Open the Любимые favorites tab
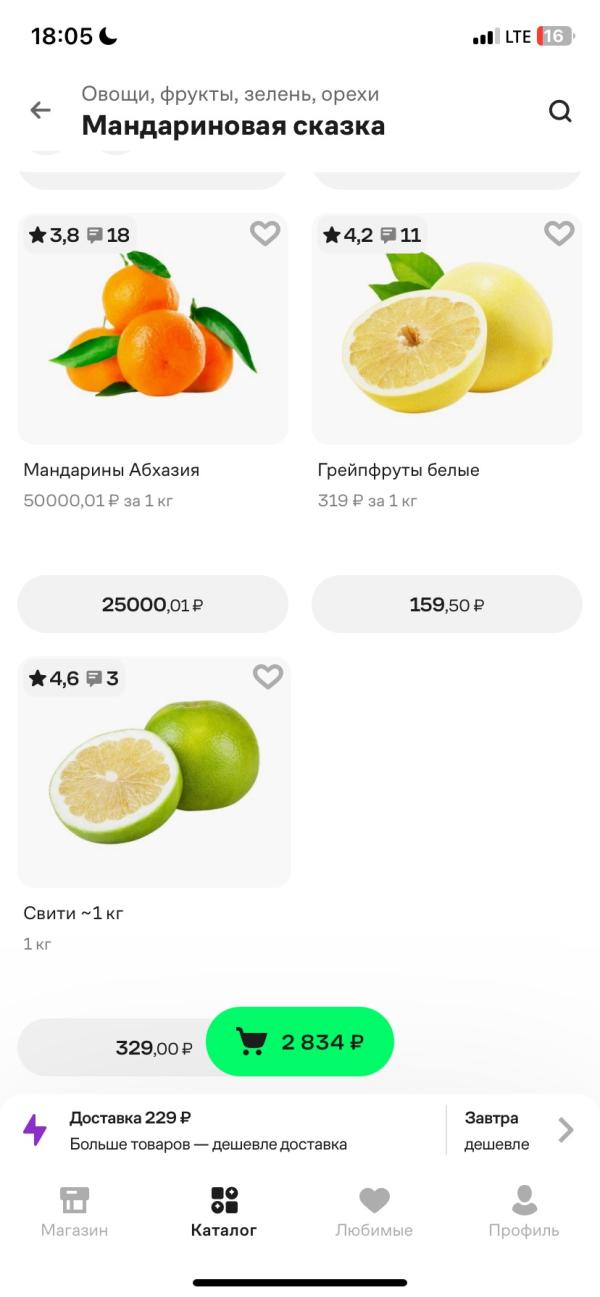This screenshot has height=1297, width=600. point(374,1211)
